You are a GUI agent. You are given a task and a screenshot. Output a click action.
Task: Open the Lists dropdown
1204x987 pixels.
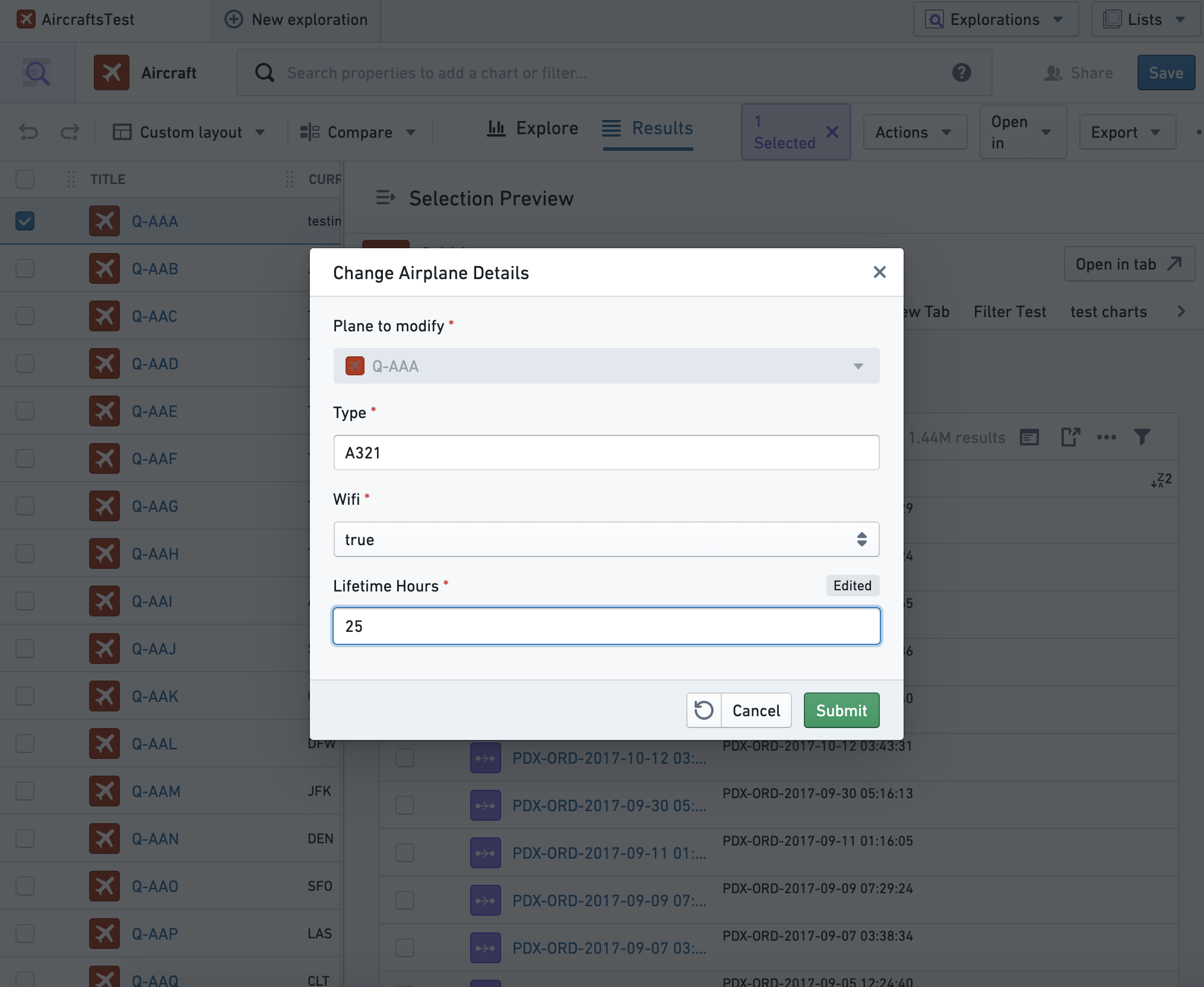1146,20
